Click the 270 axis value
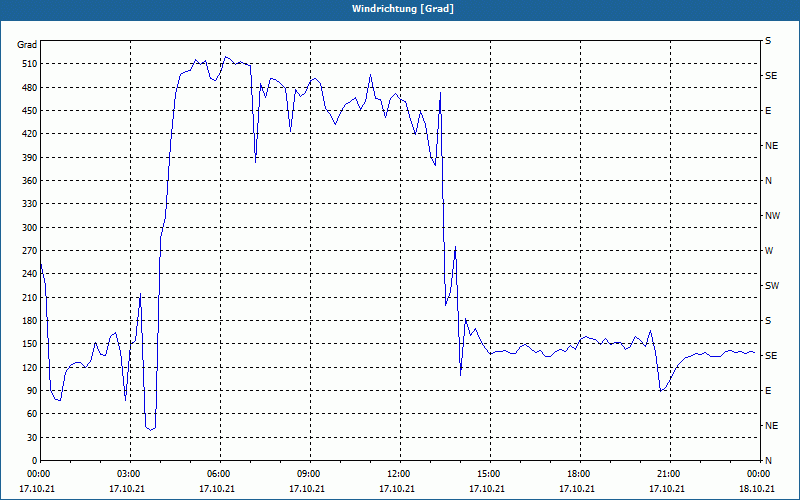800x500 pixels. coord(30,251)
